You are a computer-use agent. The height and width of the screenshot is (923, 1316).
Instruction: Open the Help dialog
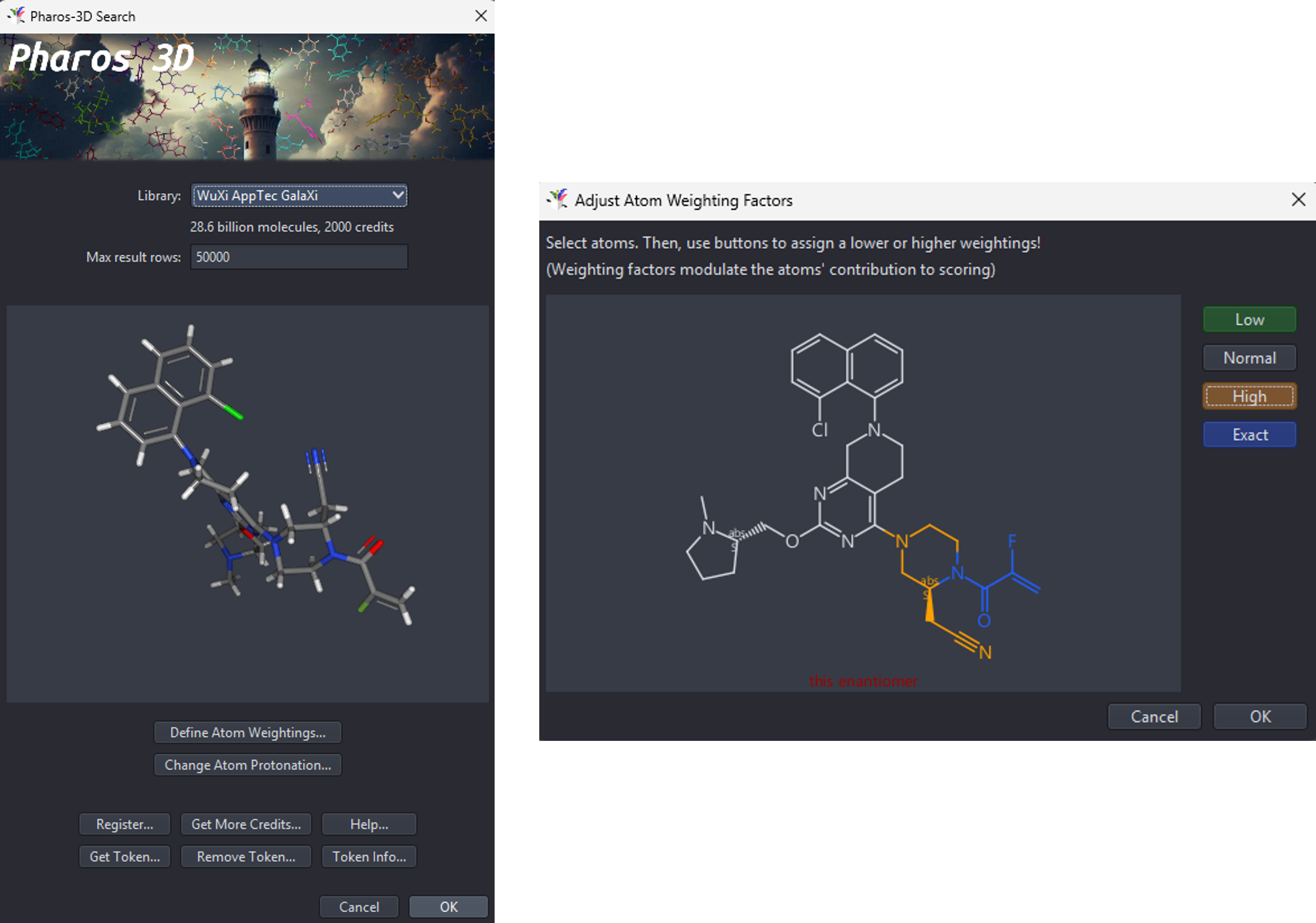pos(368,824)
